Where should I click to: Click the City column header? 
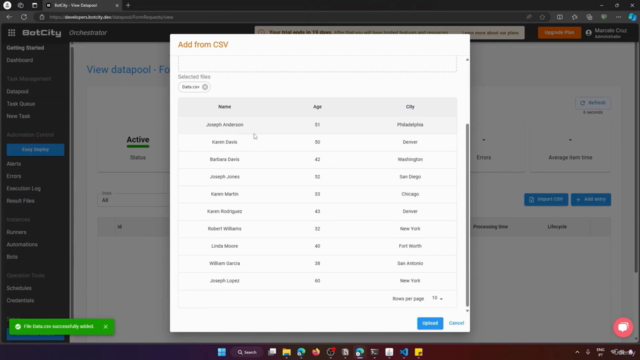(410, 107)
